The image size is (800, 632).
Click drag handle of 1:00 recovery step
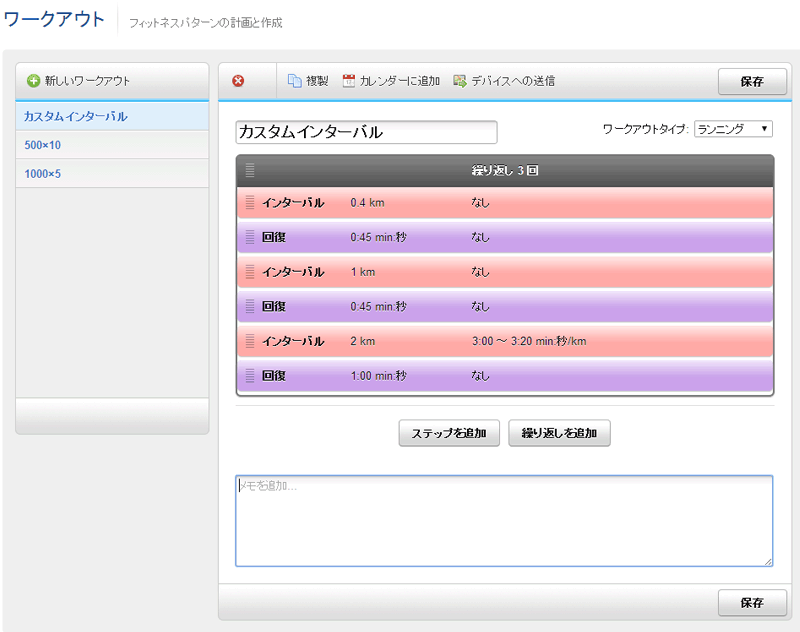click(250, 376)
